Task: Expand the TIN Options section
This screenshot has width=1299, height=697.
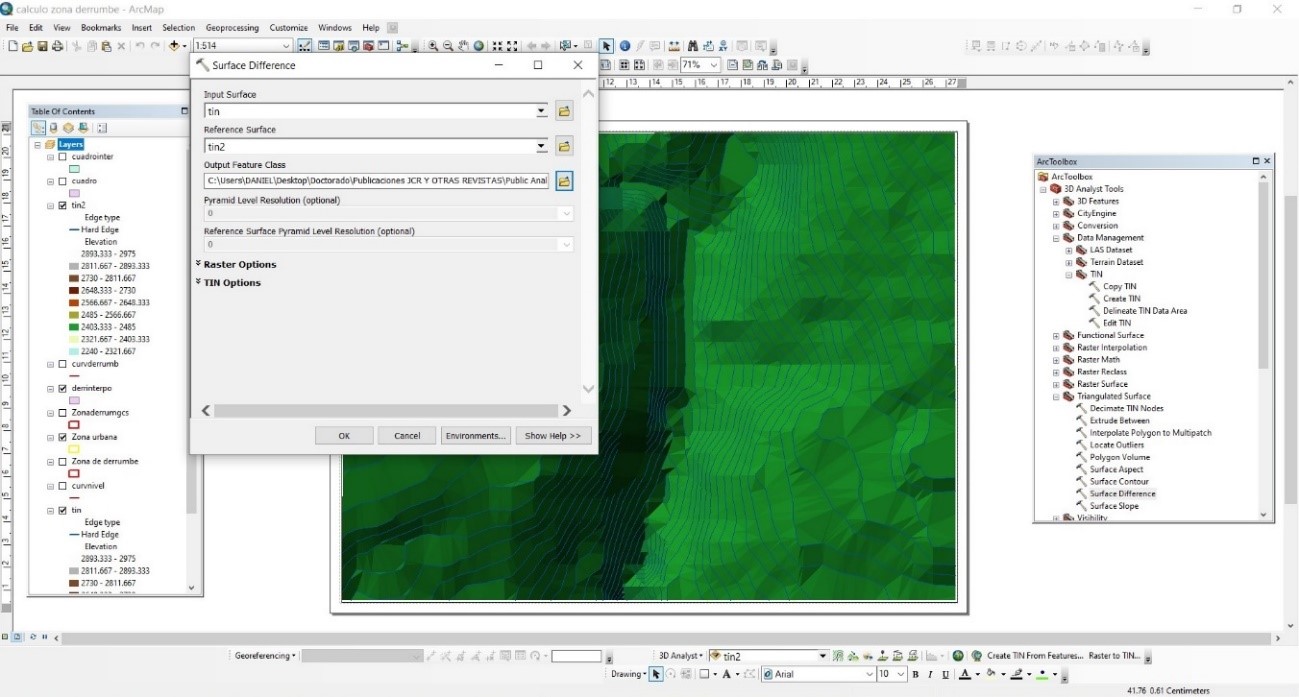Action: (x=232, y=283)
